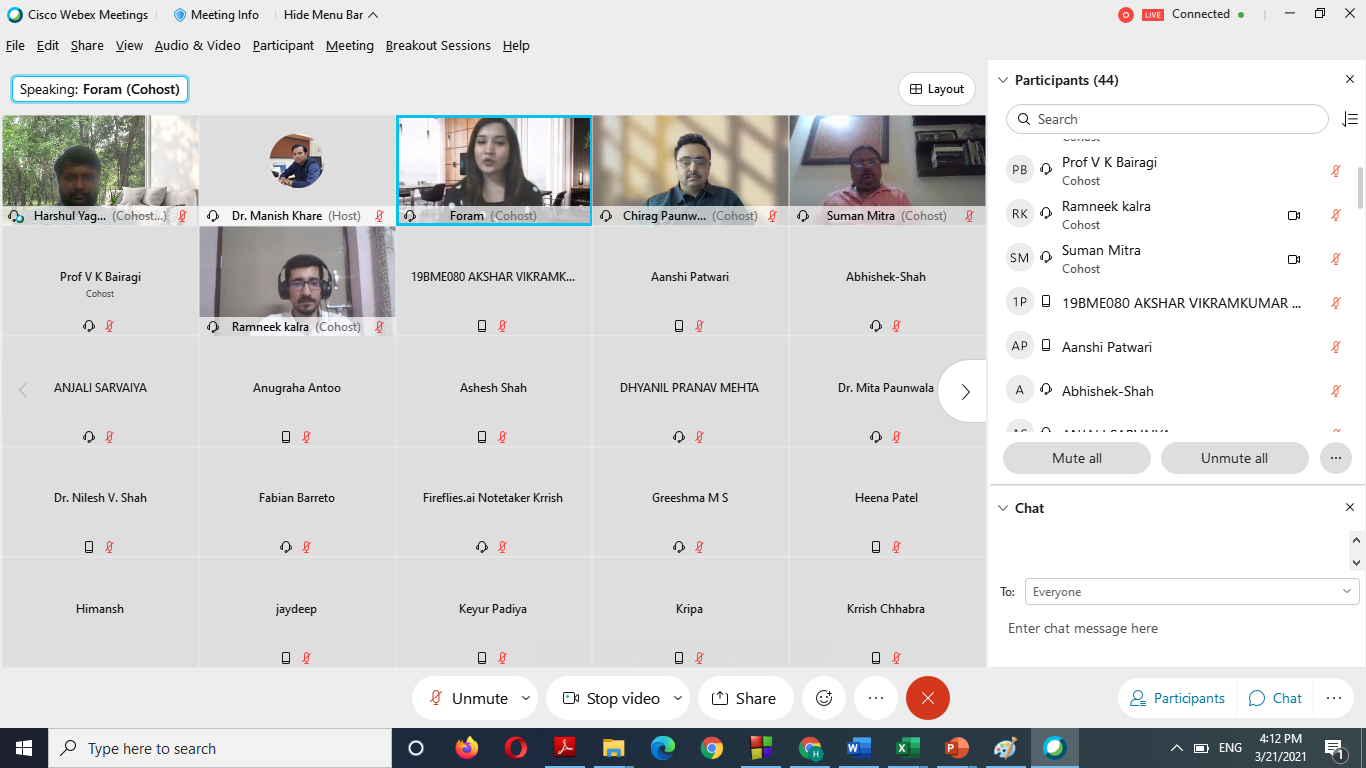Click the Mute all button
Viewport: 1366px width, 768px height.
click(x=1076, y=458)
